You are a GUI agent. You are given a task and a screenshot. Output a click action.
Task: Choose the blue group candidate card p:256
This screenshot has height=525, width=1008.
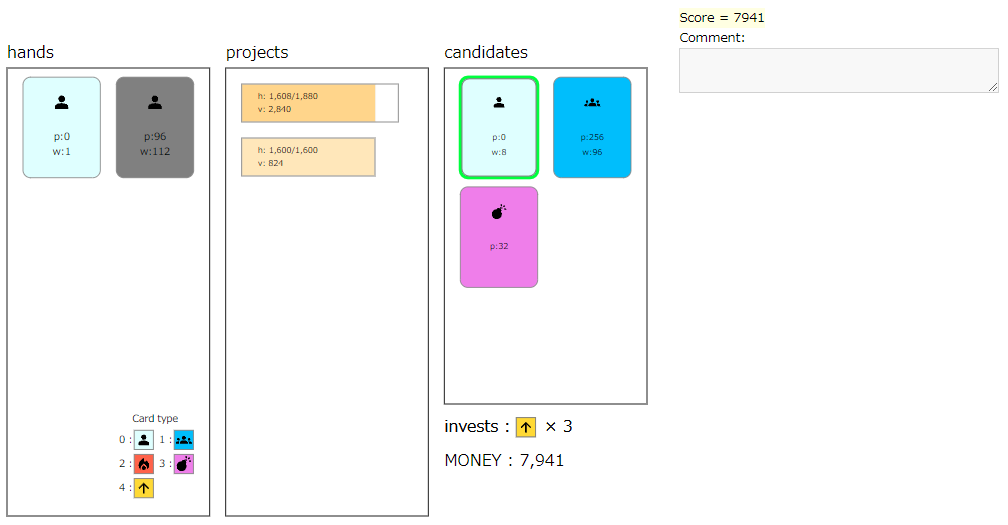592,127
